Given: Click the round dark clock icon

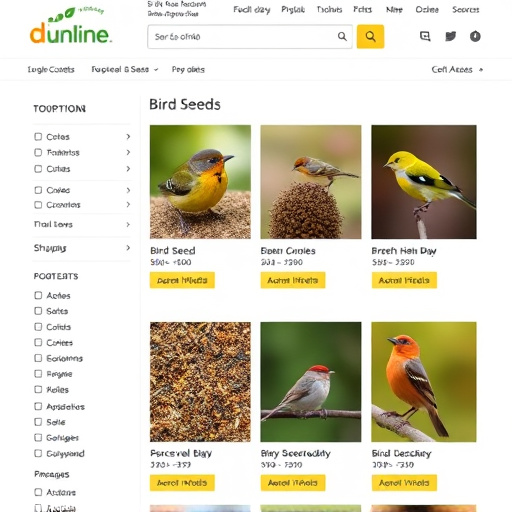Looking at the screenshot, I should [475, 36].
